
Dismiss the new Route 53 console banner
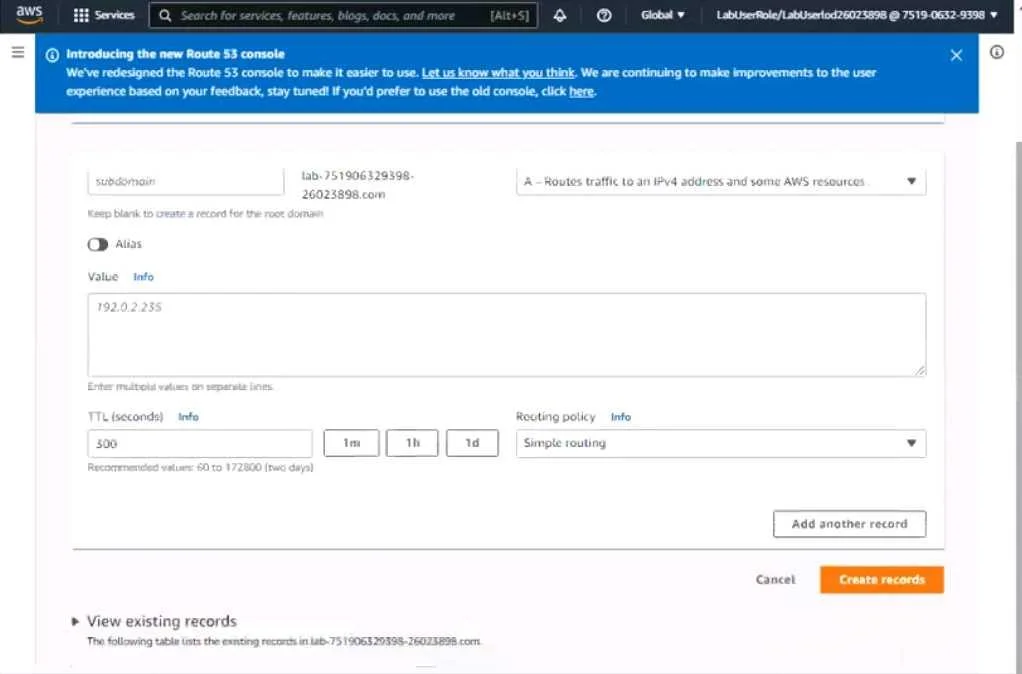[956, 55]
